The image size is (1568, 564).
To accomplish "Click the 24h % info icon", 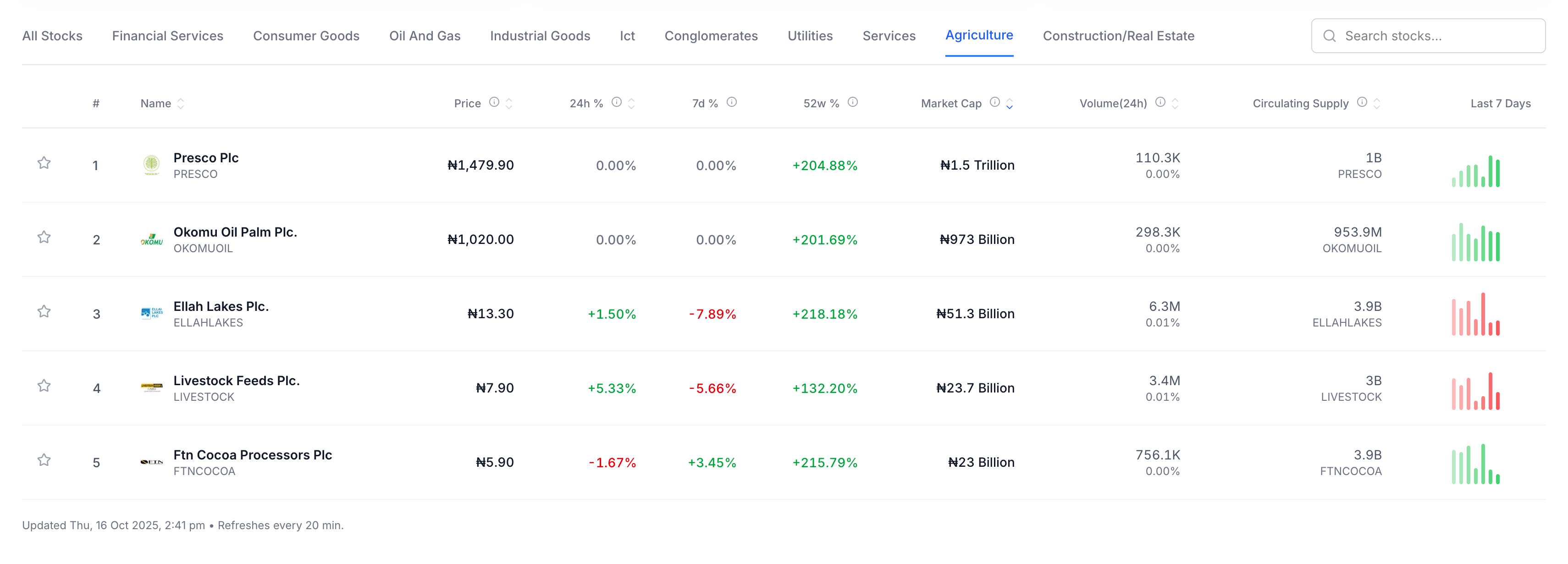I will (617, 102).
